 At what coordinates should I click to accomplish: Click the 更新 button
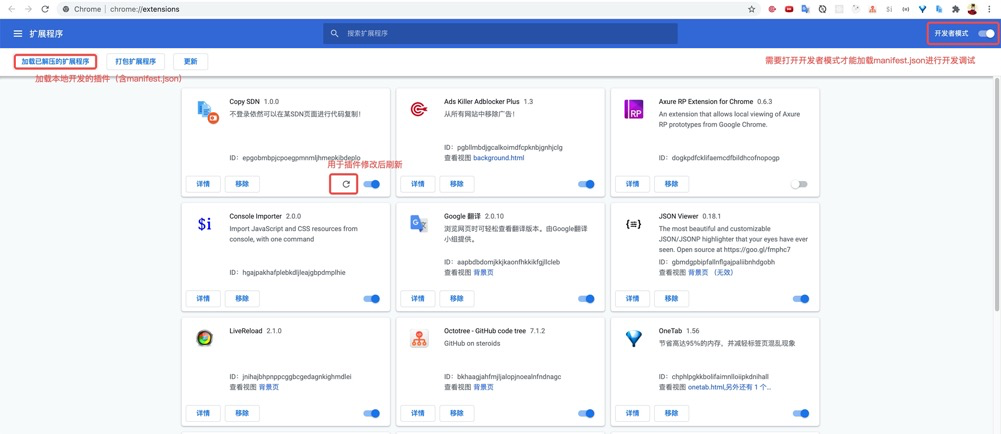click(190, 61)
